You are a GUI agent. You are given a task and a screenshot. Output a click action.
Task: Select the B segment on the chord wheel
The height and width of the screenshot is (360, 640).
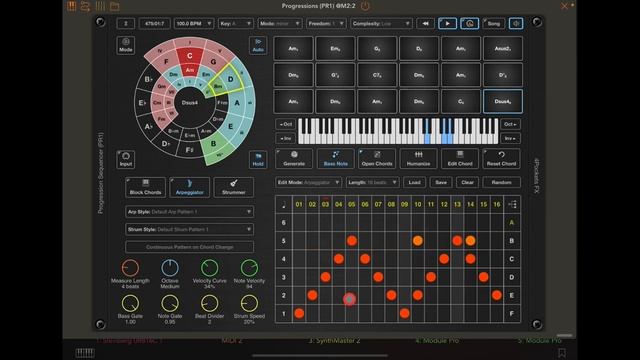click(x=213, y=144)
